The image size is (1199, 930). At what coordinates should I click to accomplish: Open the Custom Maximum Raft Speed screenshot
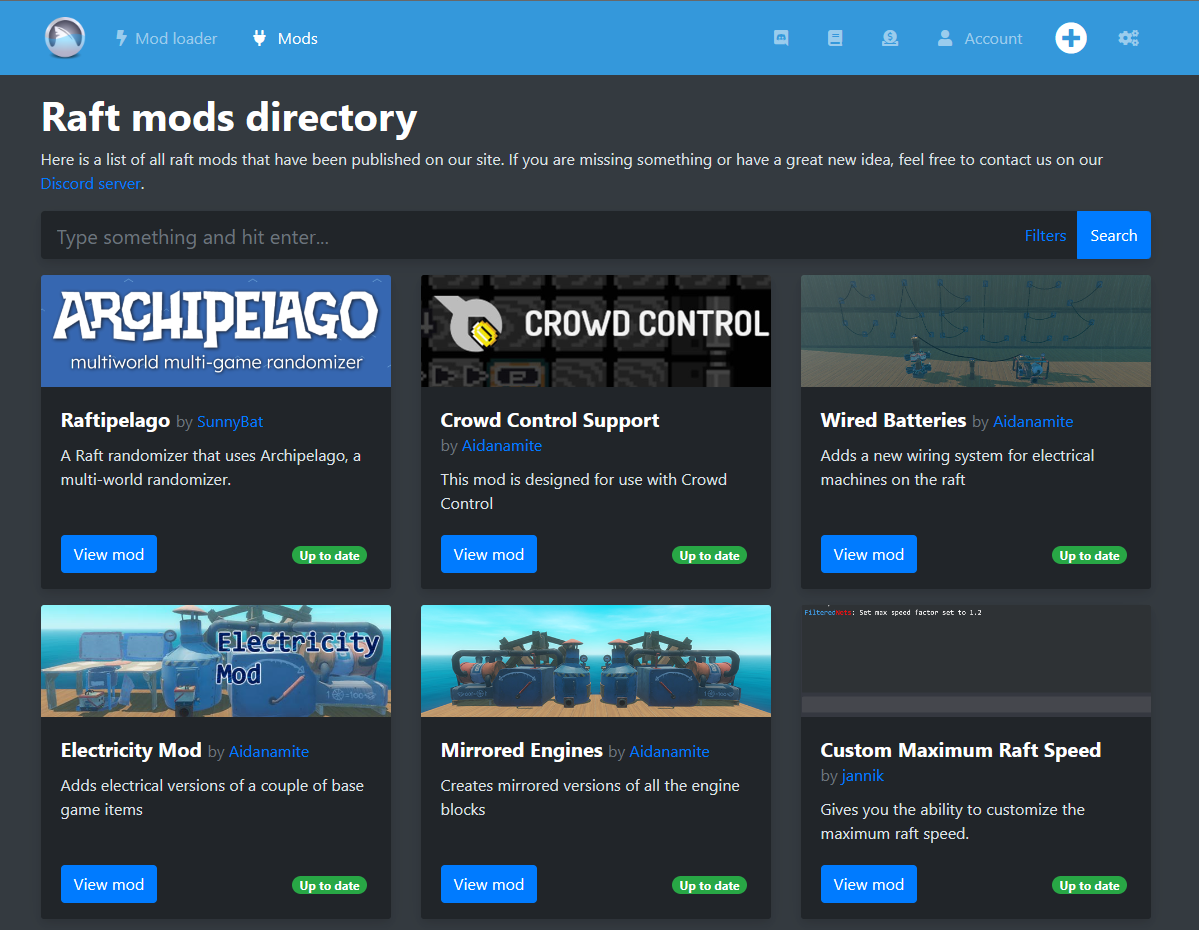[976, 661]
